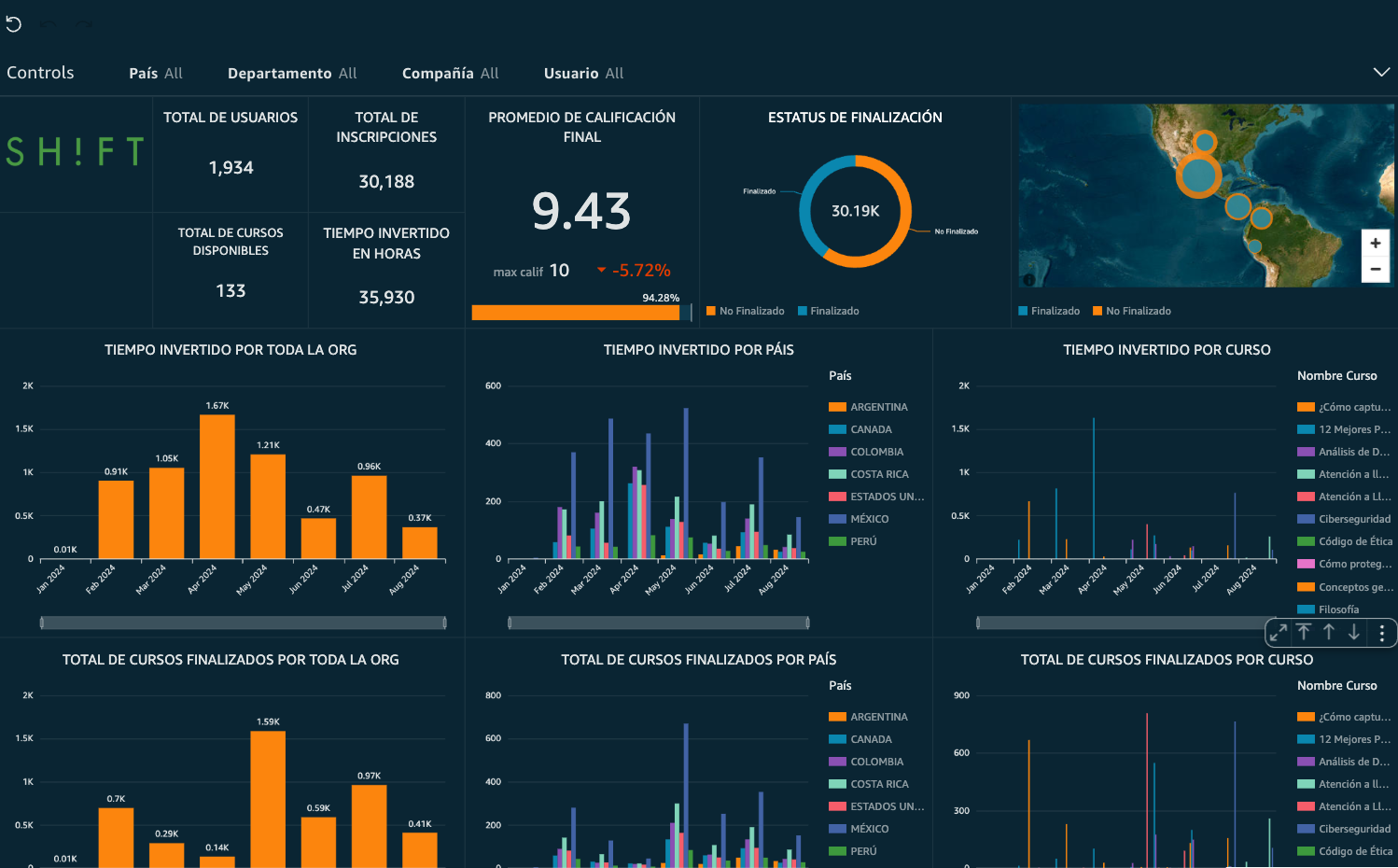Click the jump-to-top arrow icon
1398x868 pixels.
1304,632
